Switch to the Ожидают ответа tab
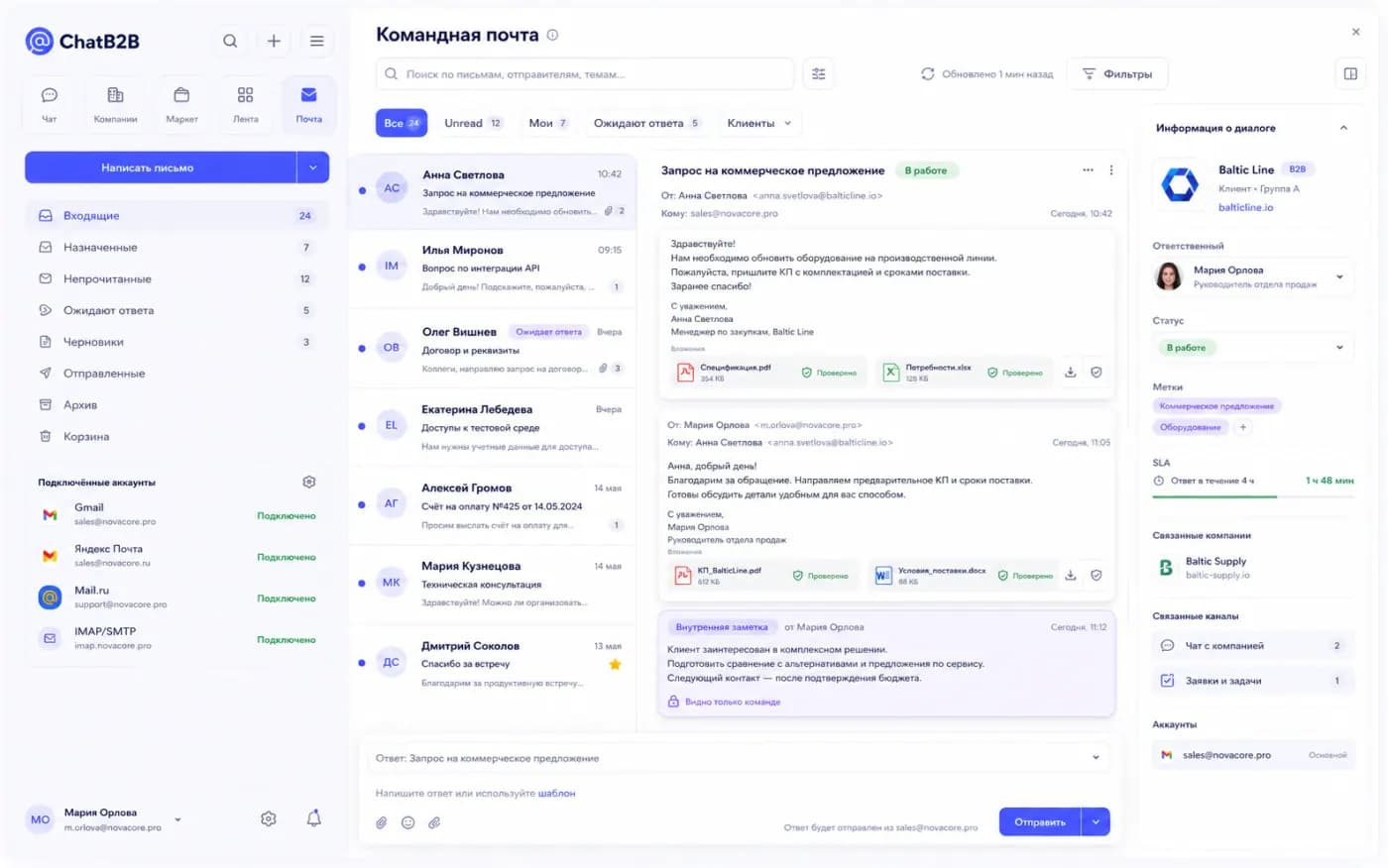Image resolution: width=1388 pixels, height=868 pixels. coord(647,123)
